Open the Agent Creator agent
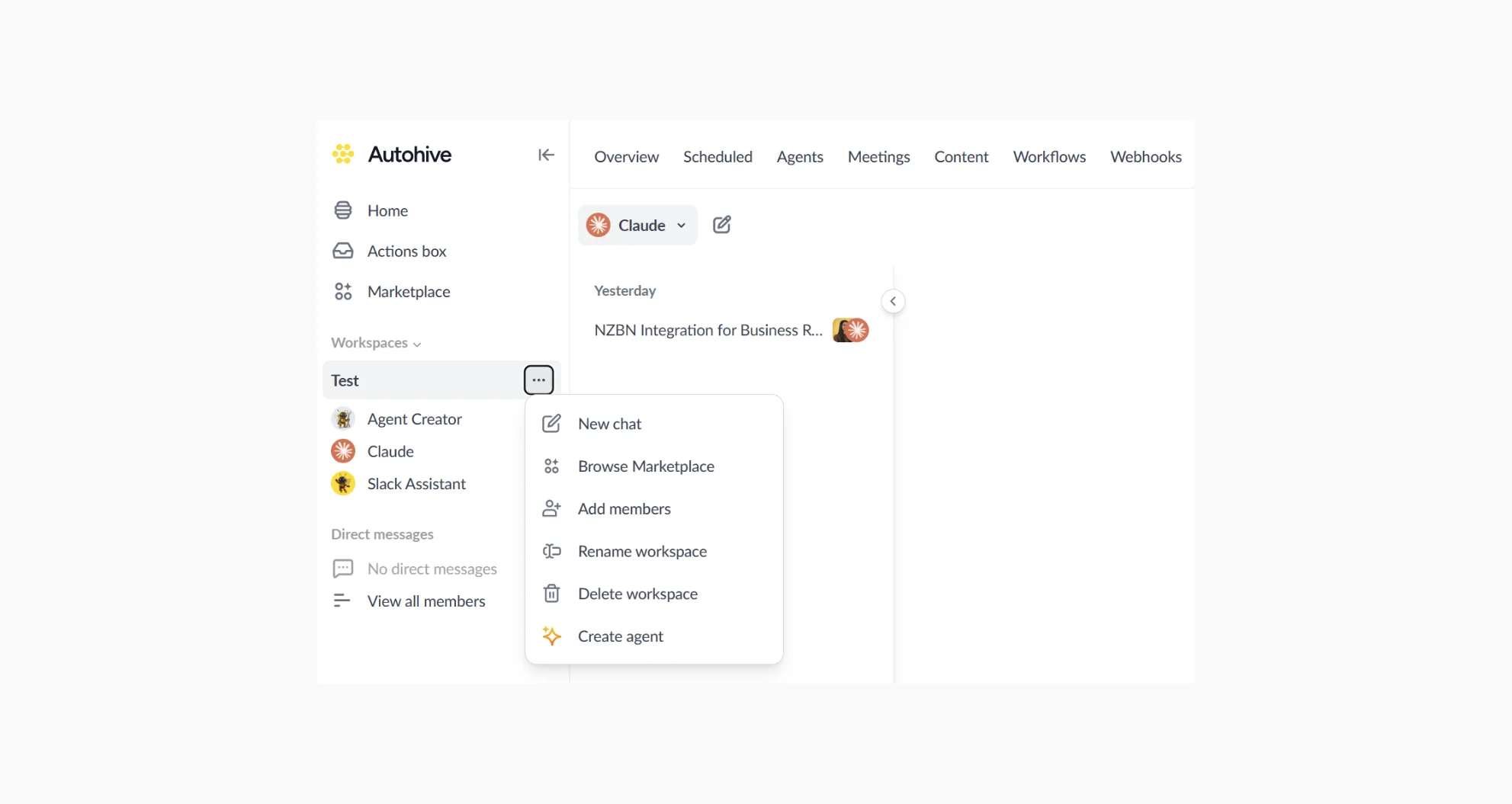Screen dimensions: 1512x804 [414, 418]
